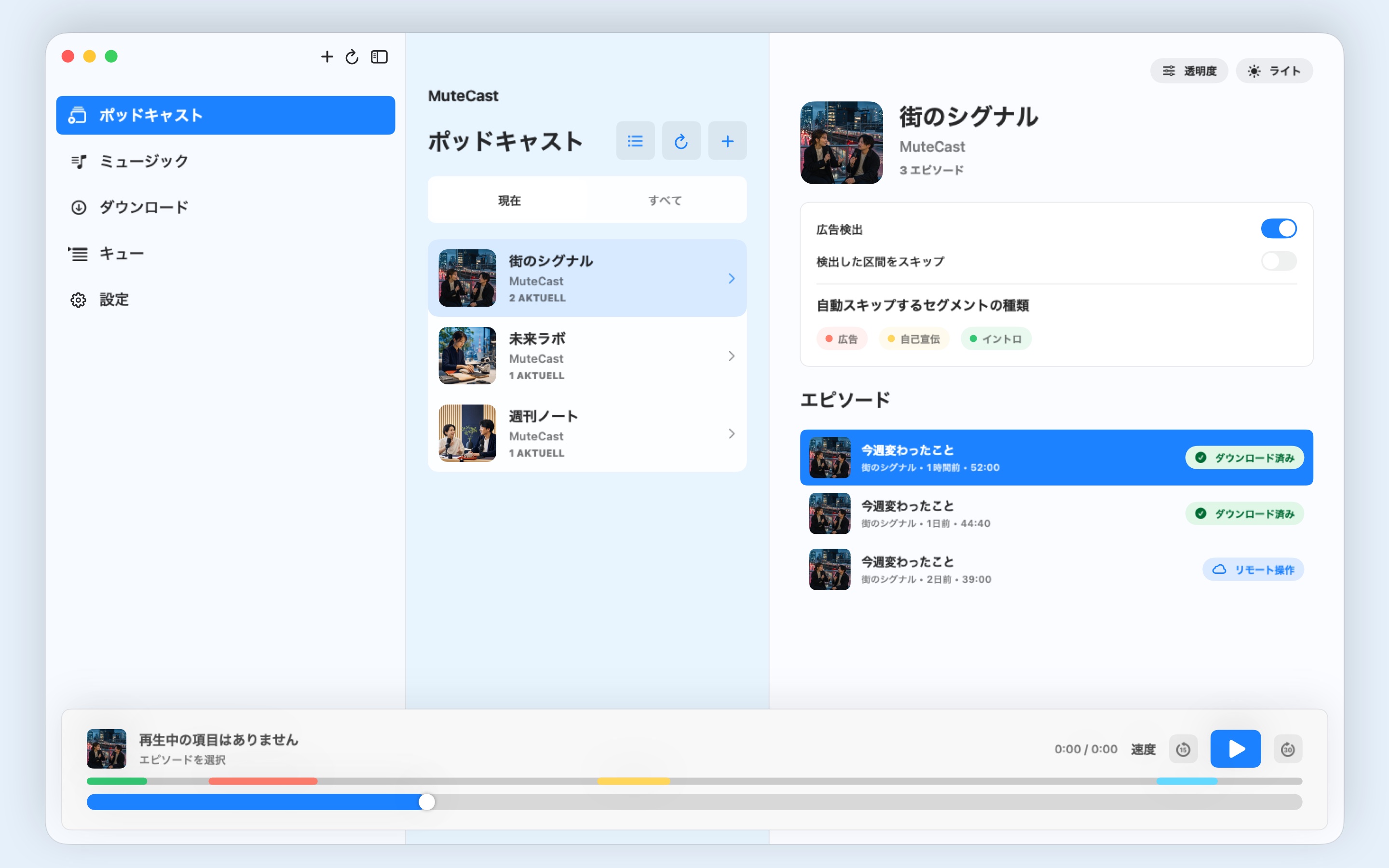Turn off the 広告検出 switch

tap(1278, 229)
